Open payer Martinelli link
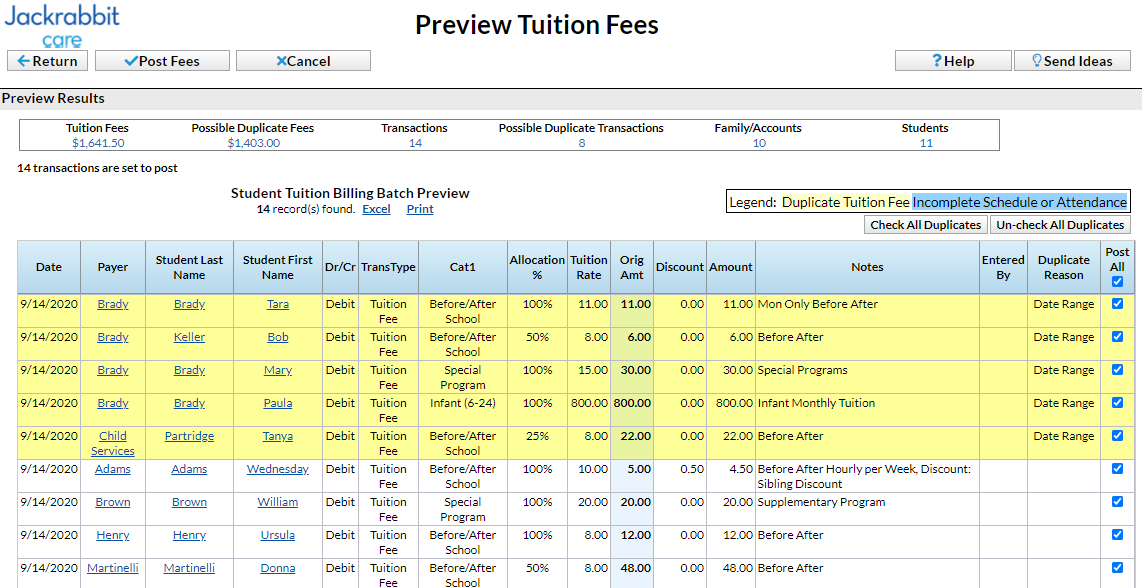This screenshot has width=1142, height=588. pyautogui.click(x=113, y=568)
